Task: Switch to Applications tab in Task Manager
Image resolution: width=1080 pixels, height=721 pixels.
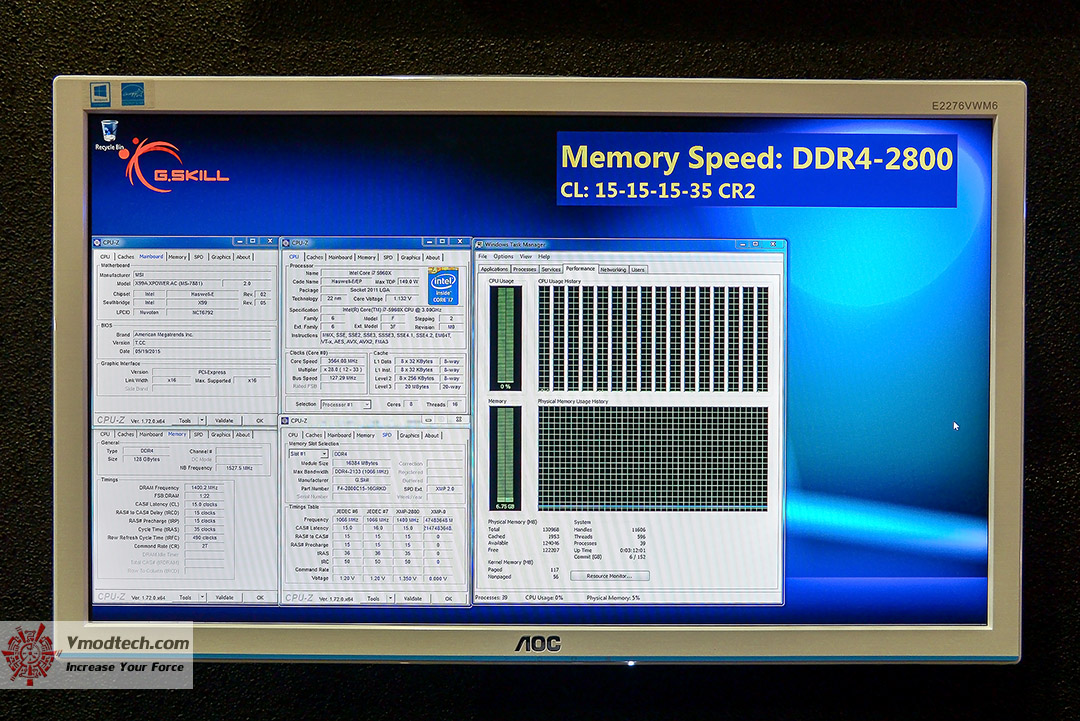Action: click(x=494, y=269)
